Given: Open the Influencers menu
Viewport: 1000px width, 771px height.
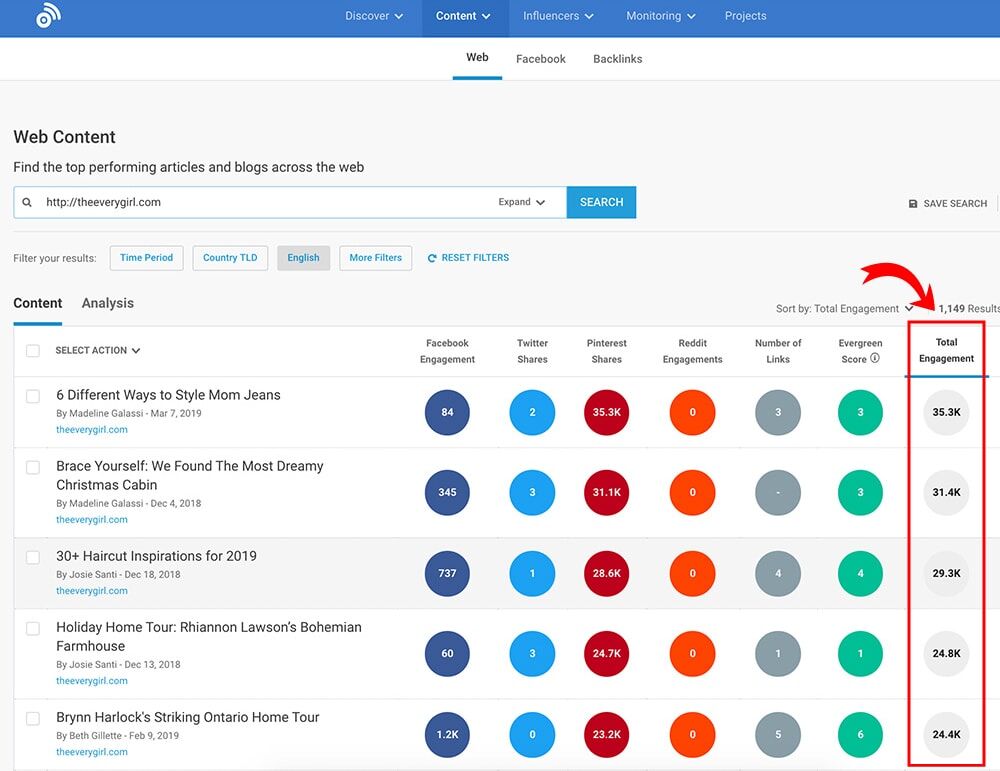Looking at the screenshot, I should (558, 16).
